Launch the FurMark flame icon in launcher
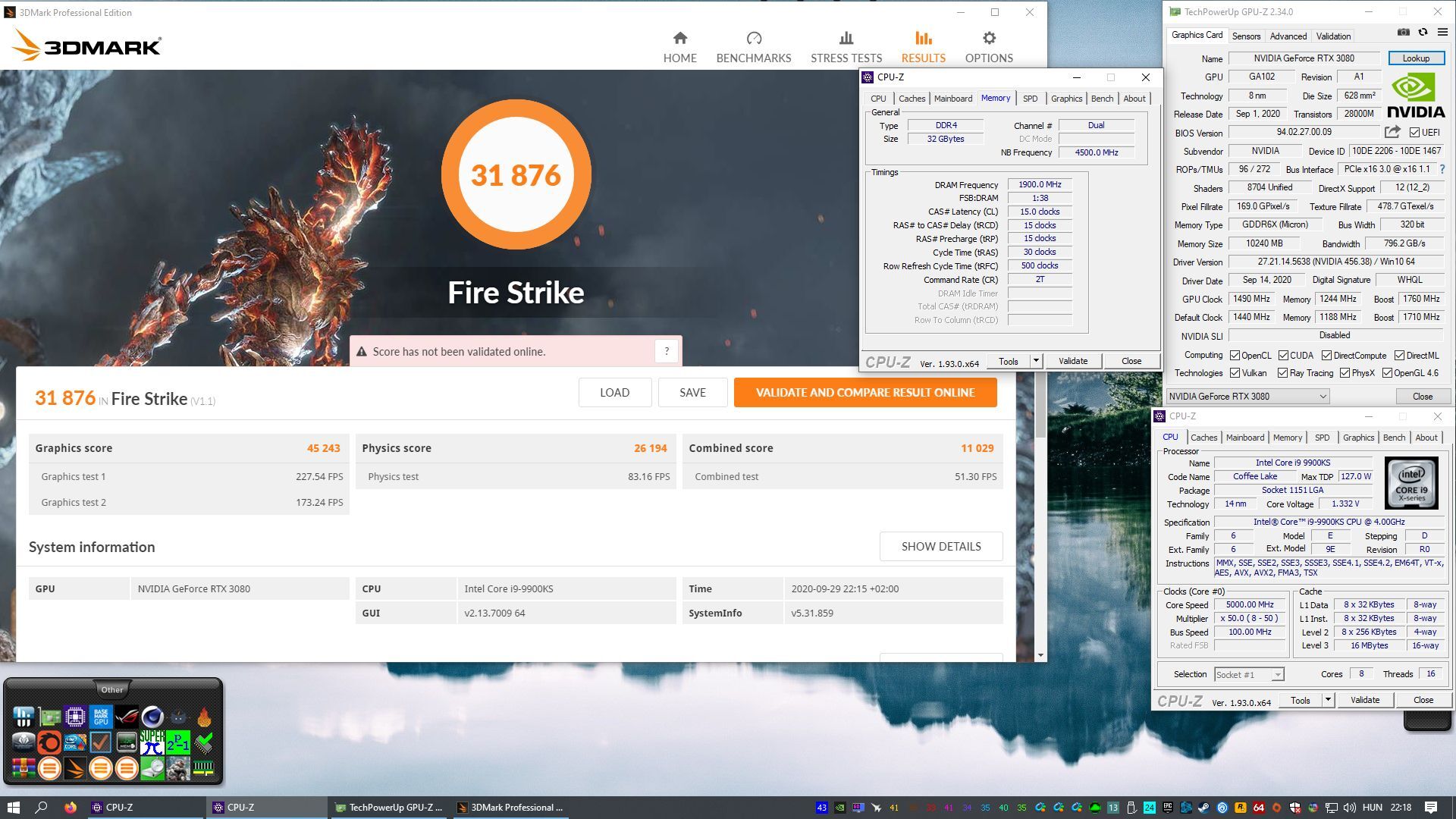 204,717
